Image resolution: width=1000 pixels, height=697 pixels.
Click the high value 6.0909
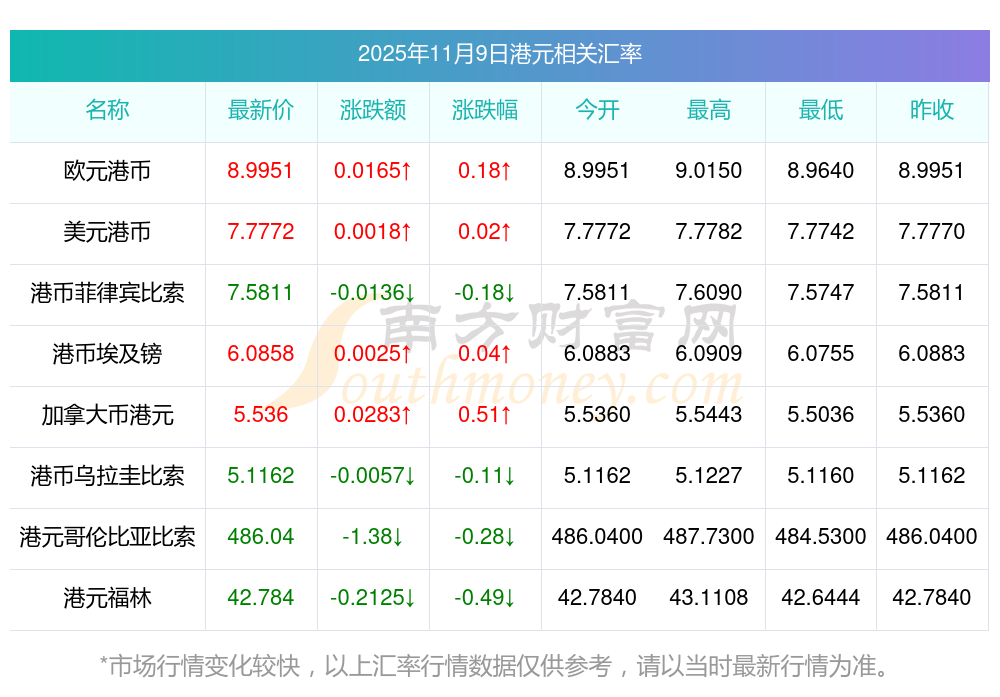coord(709,353)
